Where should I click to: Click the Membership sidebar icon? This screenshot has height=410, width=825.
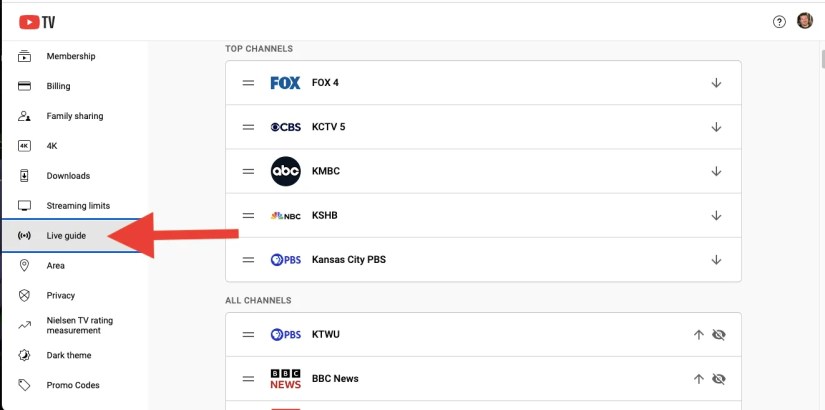coord(24,56)
